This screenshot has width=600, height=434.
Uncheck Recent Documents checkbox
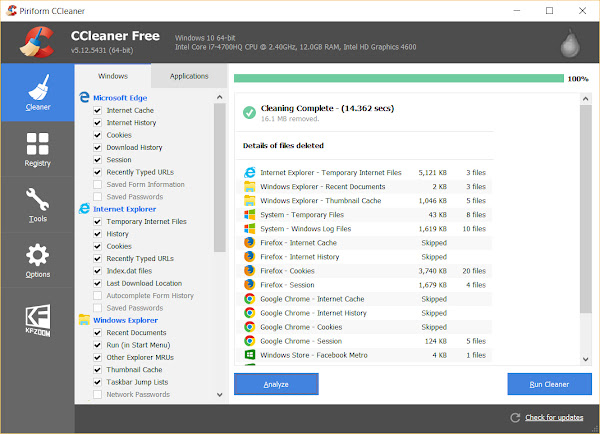coord(98,333)
